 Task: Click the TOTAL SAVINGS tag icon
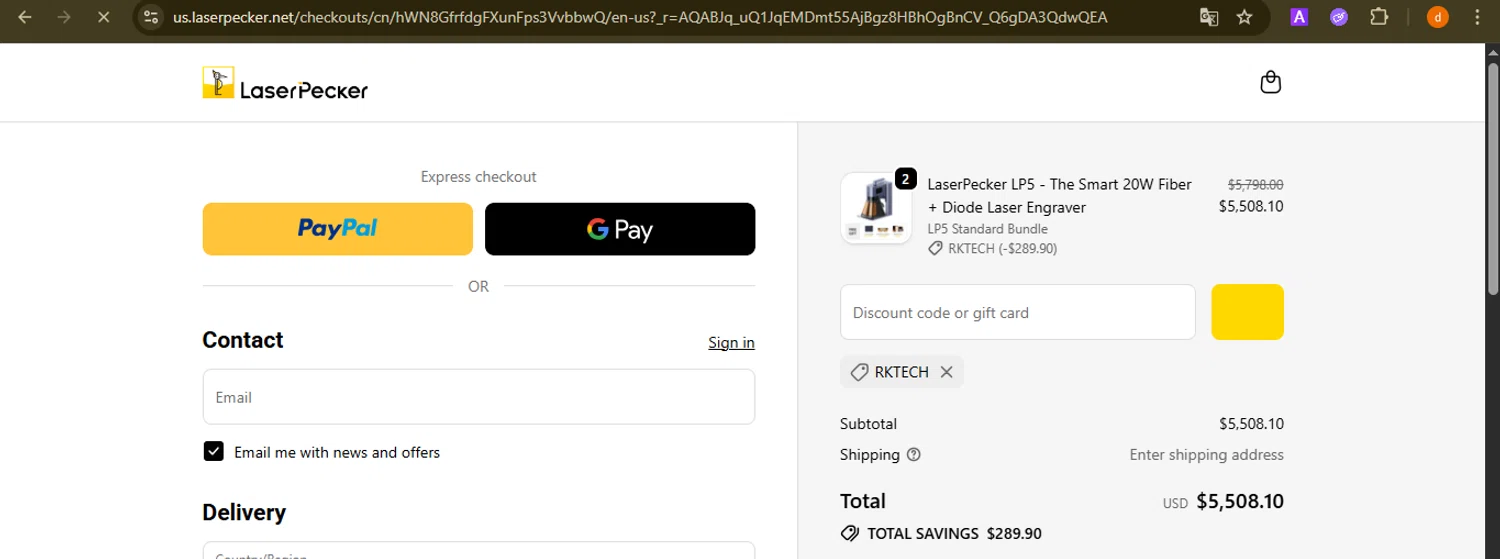[x=850, y=533]
